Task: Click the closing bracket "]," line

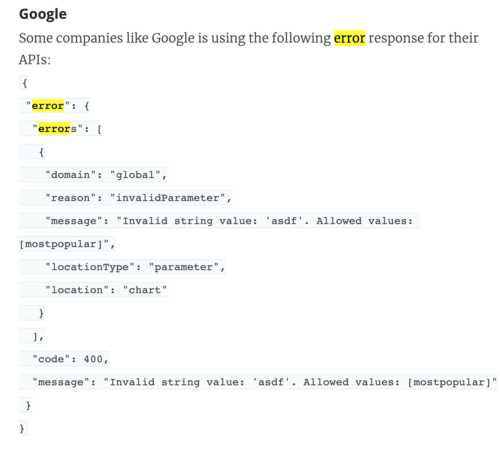Action: point(38,337)
